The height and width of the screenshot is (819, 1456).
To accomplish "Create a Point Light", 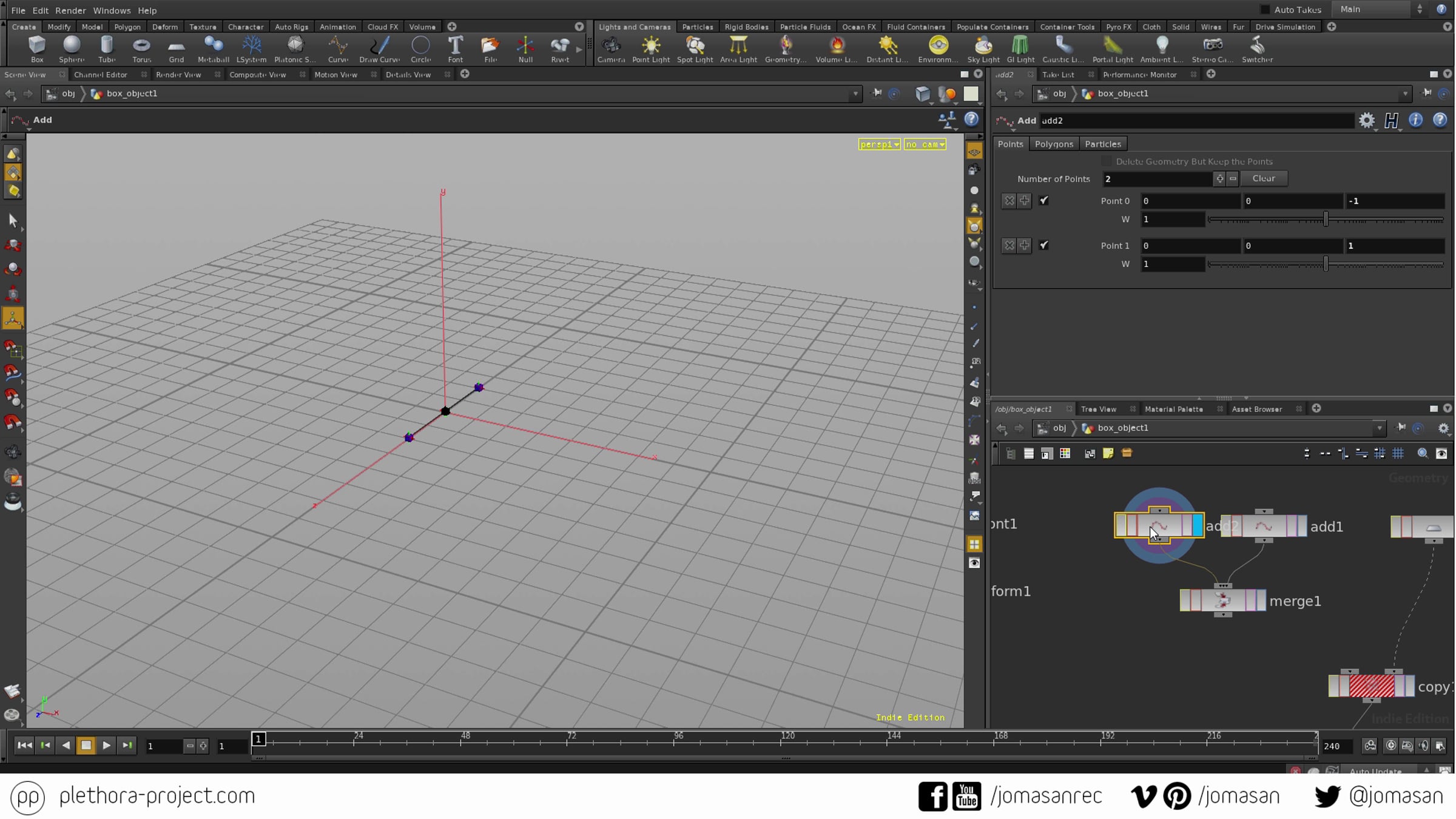I will pos(651,49).
